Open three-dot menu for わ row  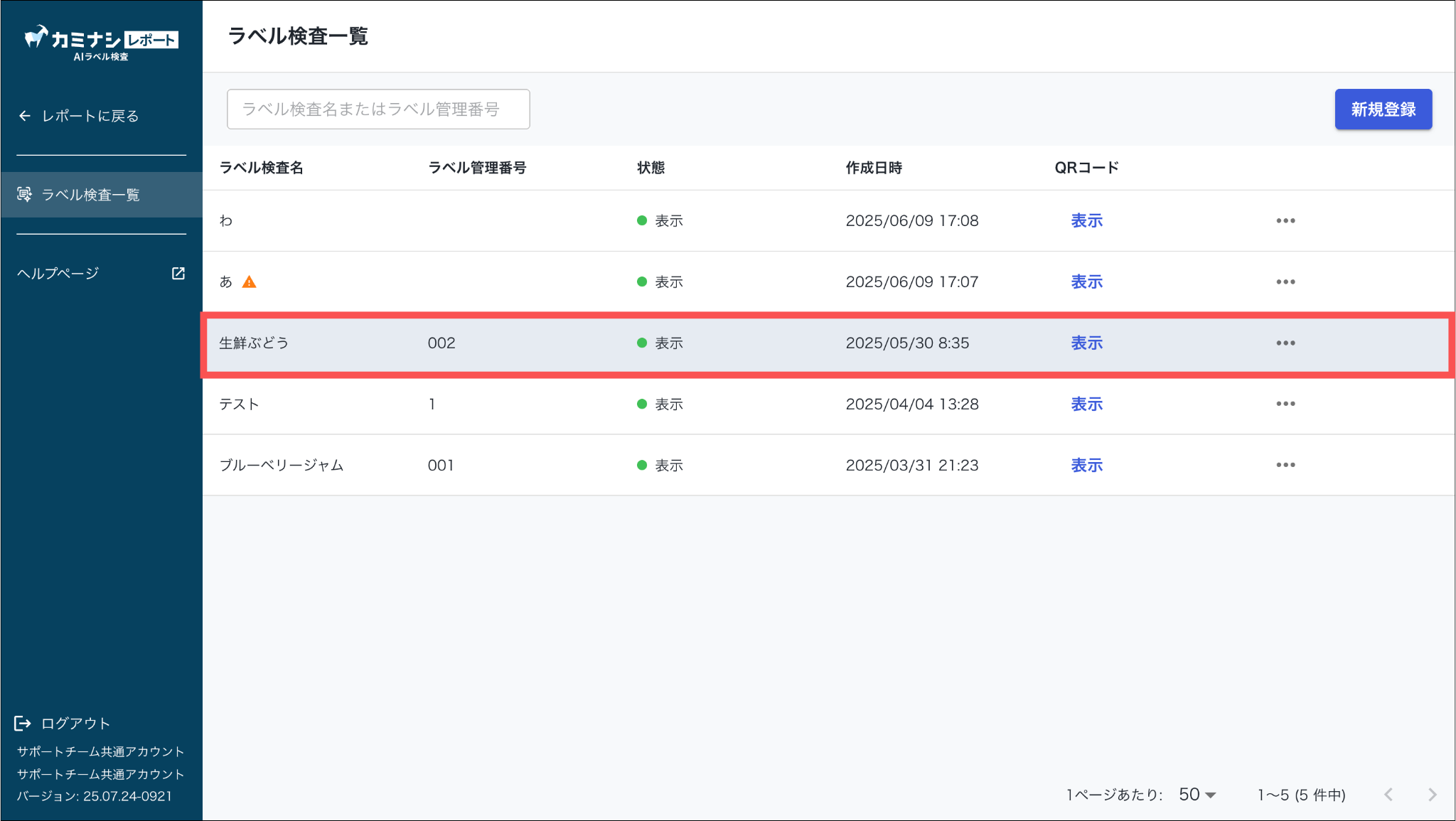tap(1285, 221)
